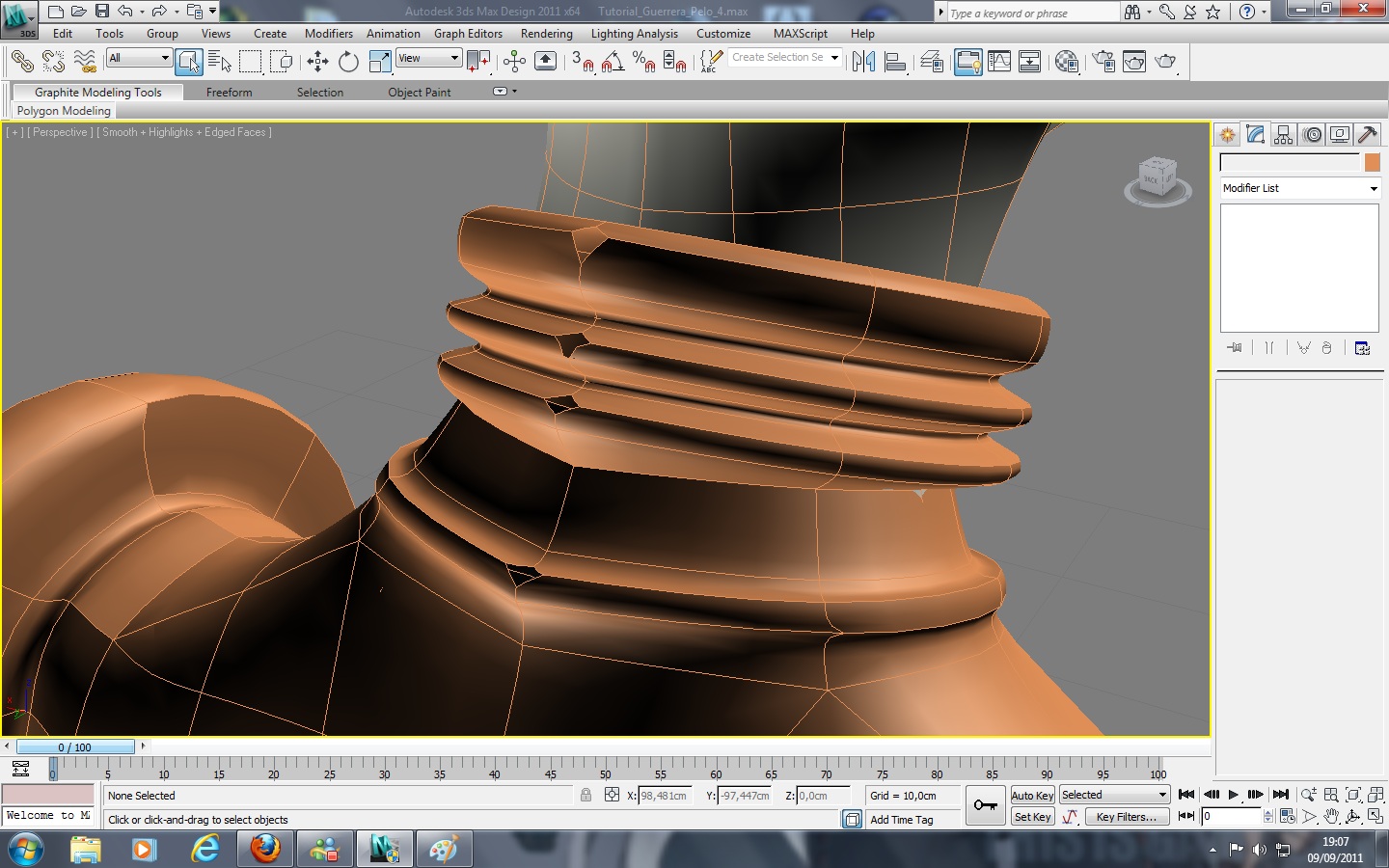Click the orange object color swatch
1389x868 pixels.
coord(1372,162)
